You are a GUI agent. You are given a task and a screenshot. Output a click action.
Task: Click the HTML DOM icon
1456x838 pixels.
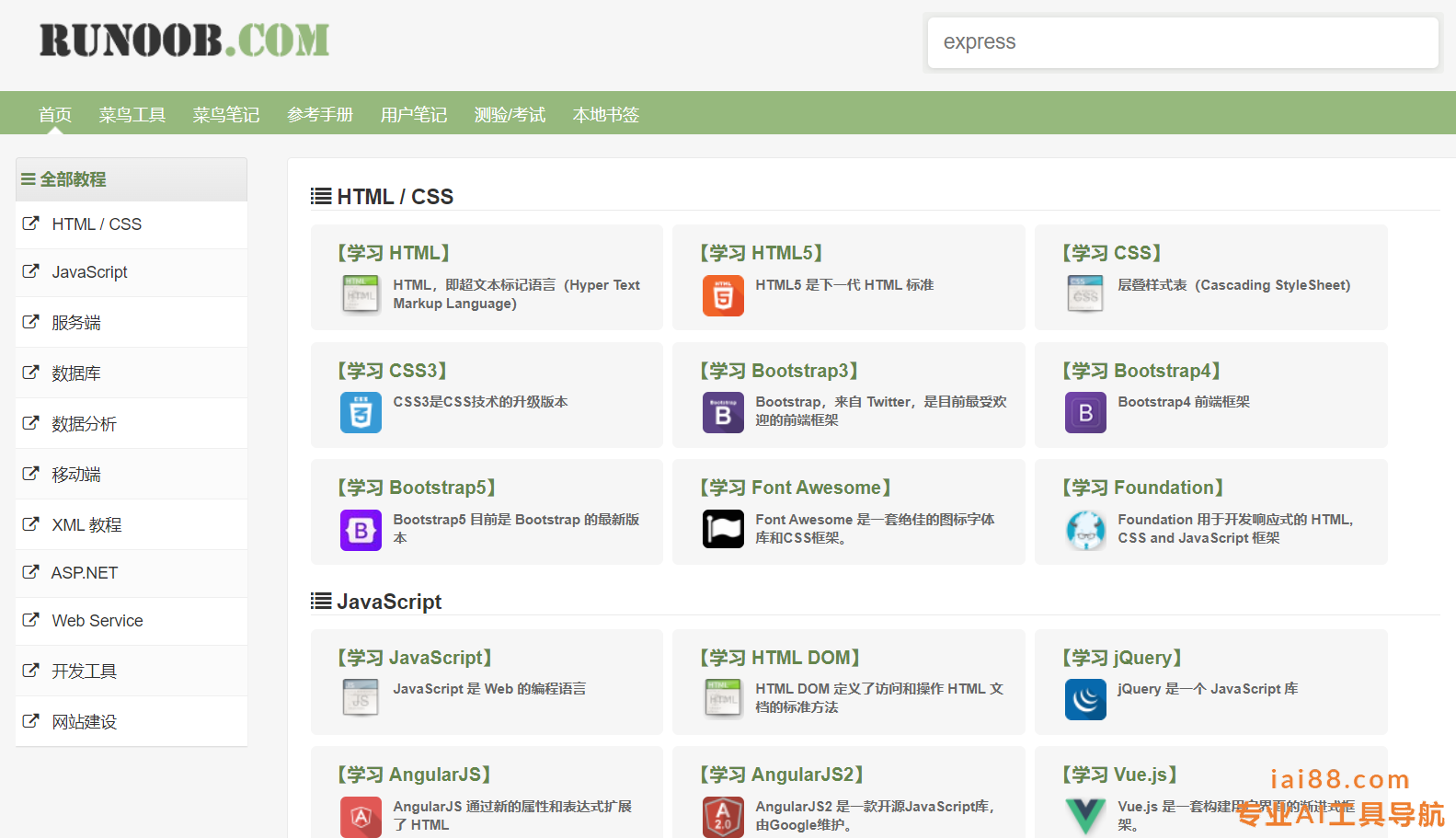pyautogui.click(x=723, y=699)
